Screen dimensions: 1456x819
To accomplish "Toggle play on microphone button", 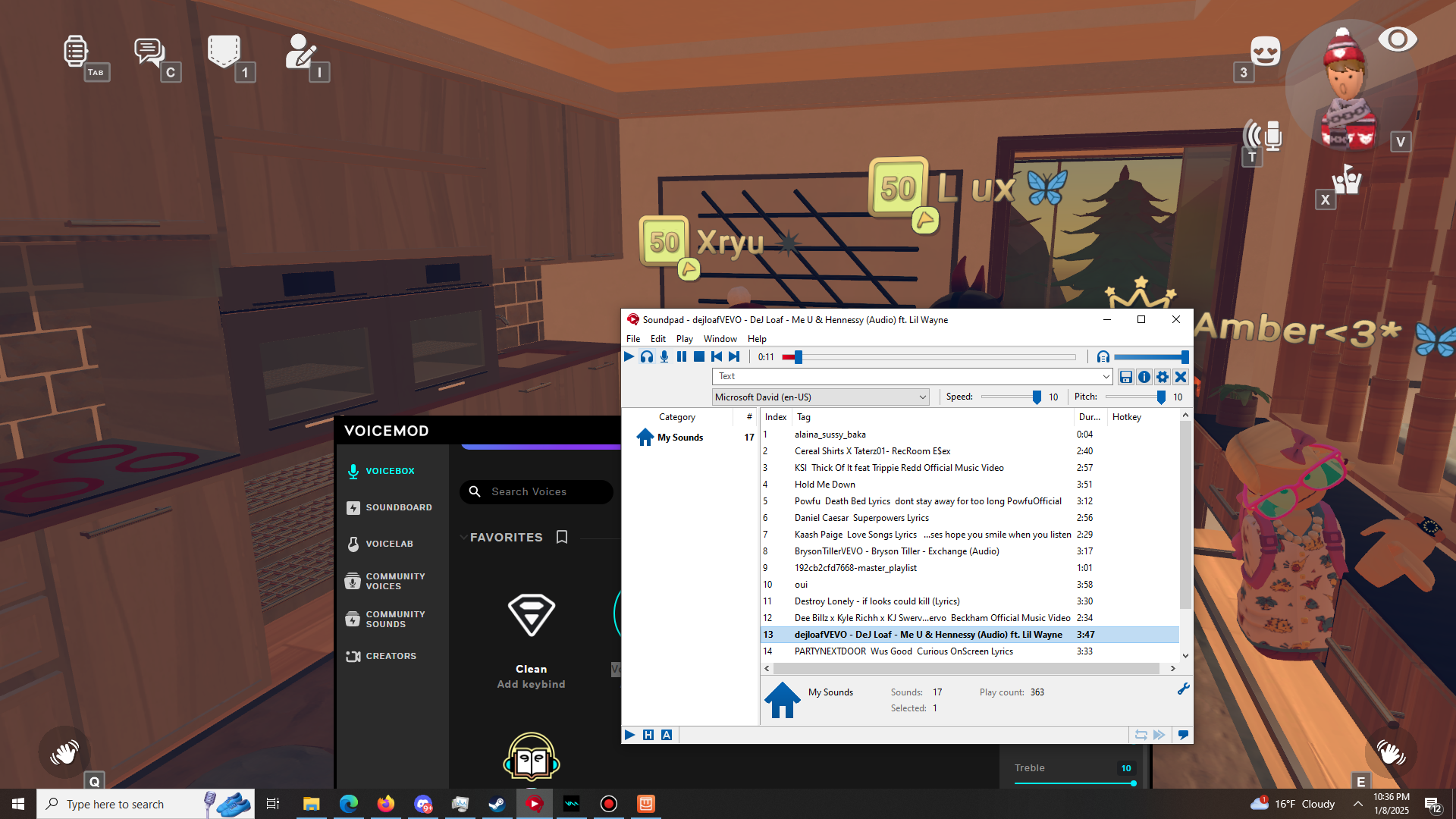I will pyautogui.click(x=664, y=356).
